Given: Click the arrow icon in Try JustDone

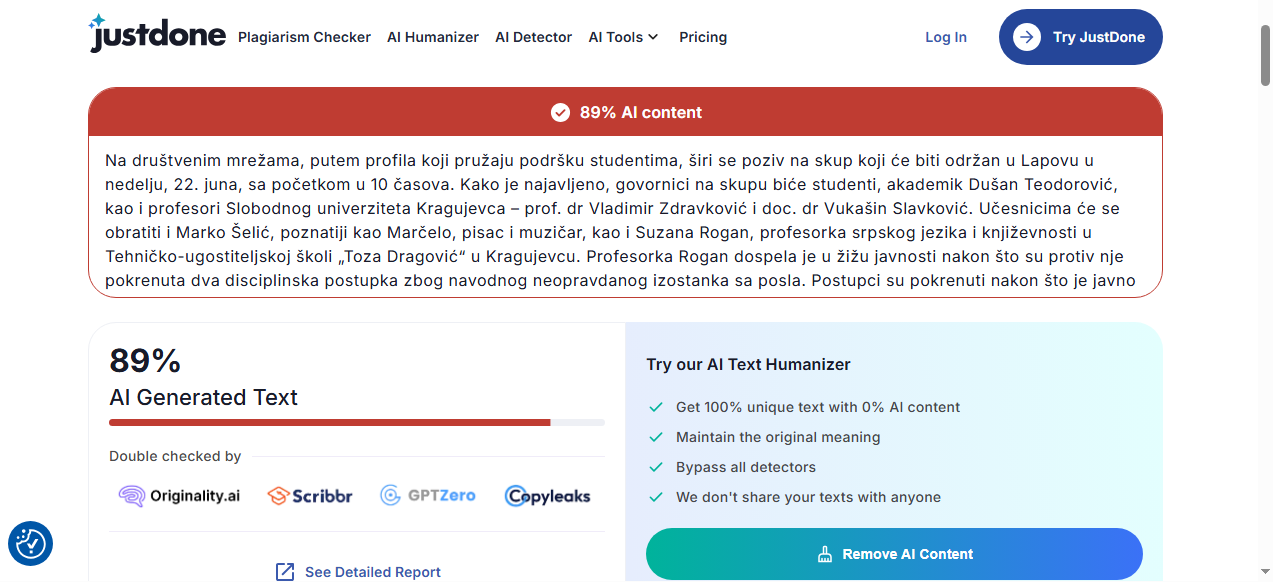Looking at the screenshot, I should pyautogui.click(x=1026, y=37).
